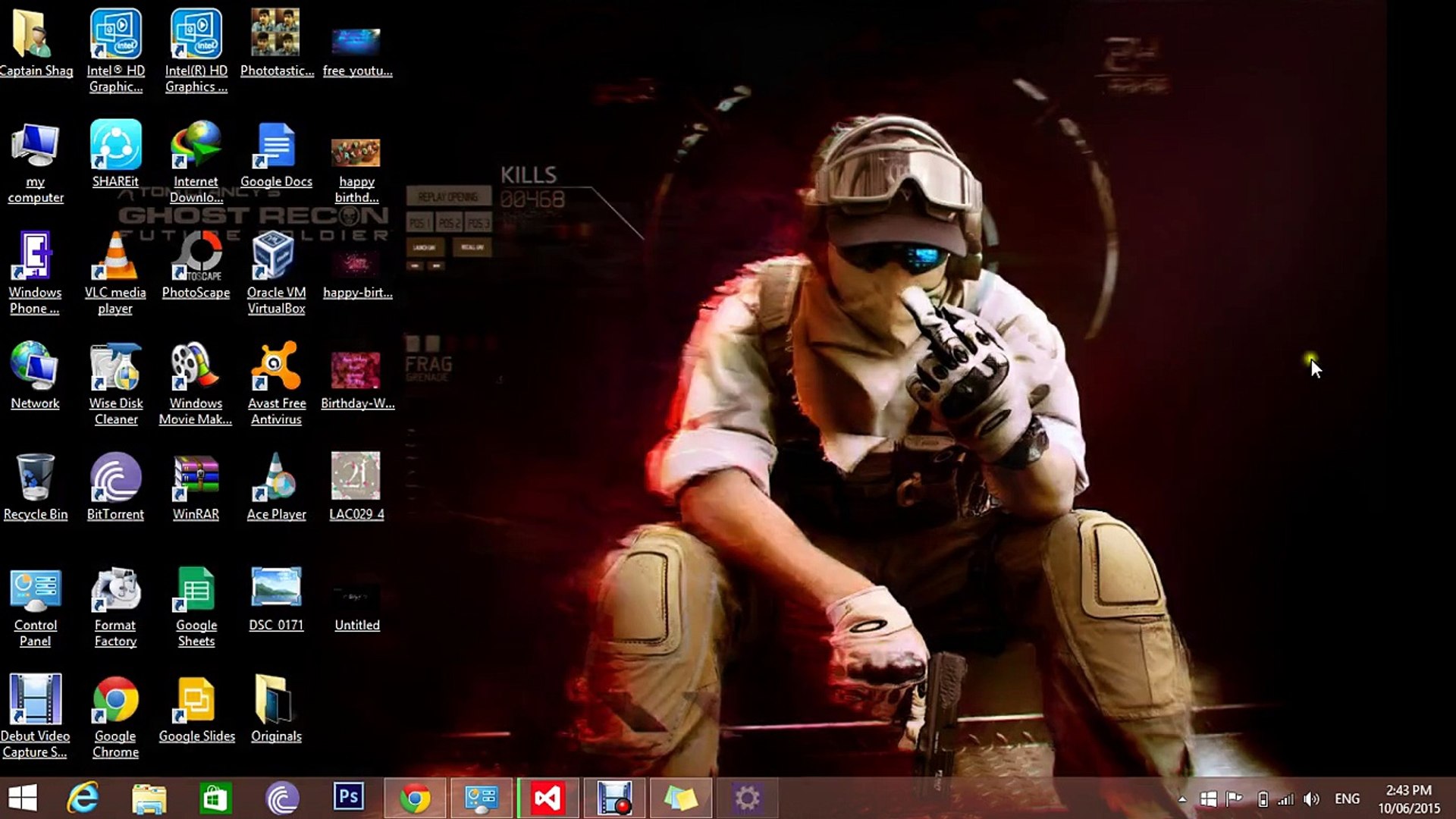This screenshot has width=1456, height=819.
Task: Expand the hidden system tray icons
Action: pyautogui.click(x=1181, y=799)
